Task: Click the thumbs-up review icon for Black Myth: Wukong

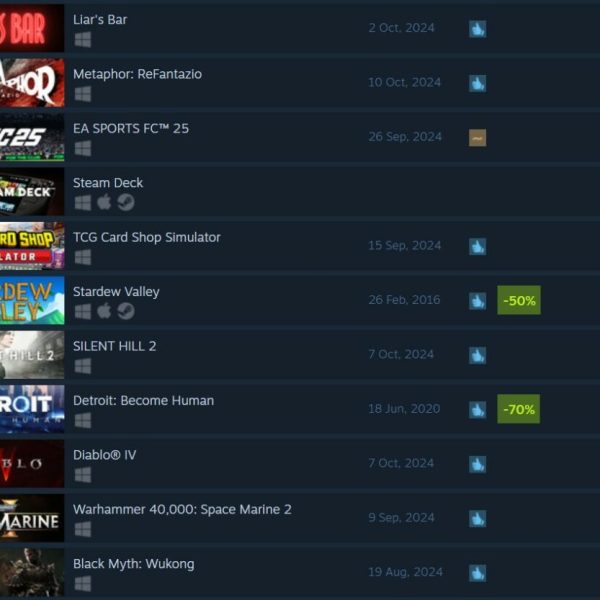Action: [478, 573]
